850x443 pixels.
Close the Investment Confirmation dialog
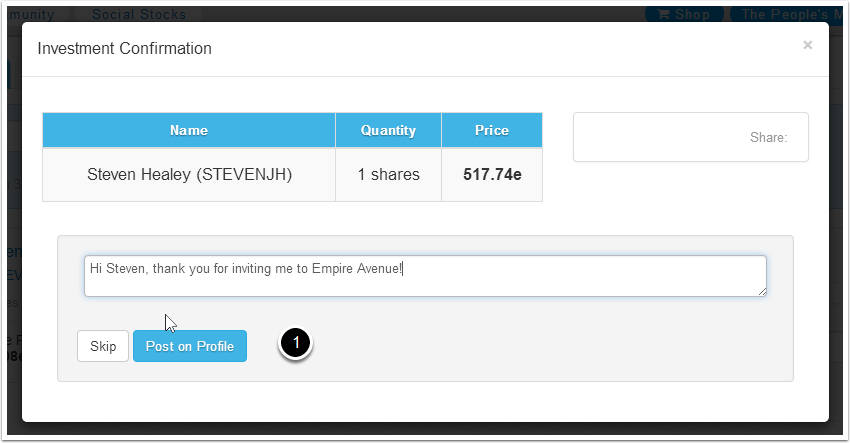pos(807,45)
